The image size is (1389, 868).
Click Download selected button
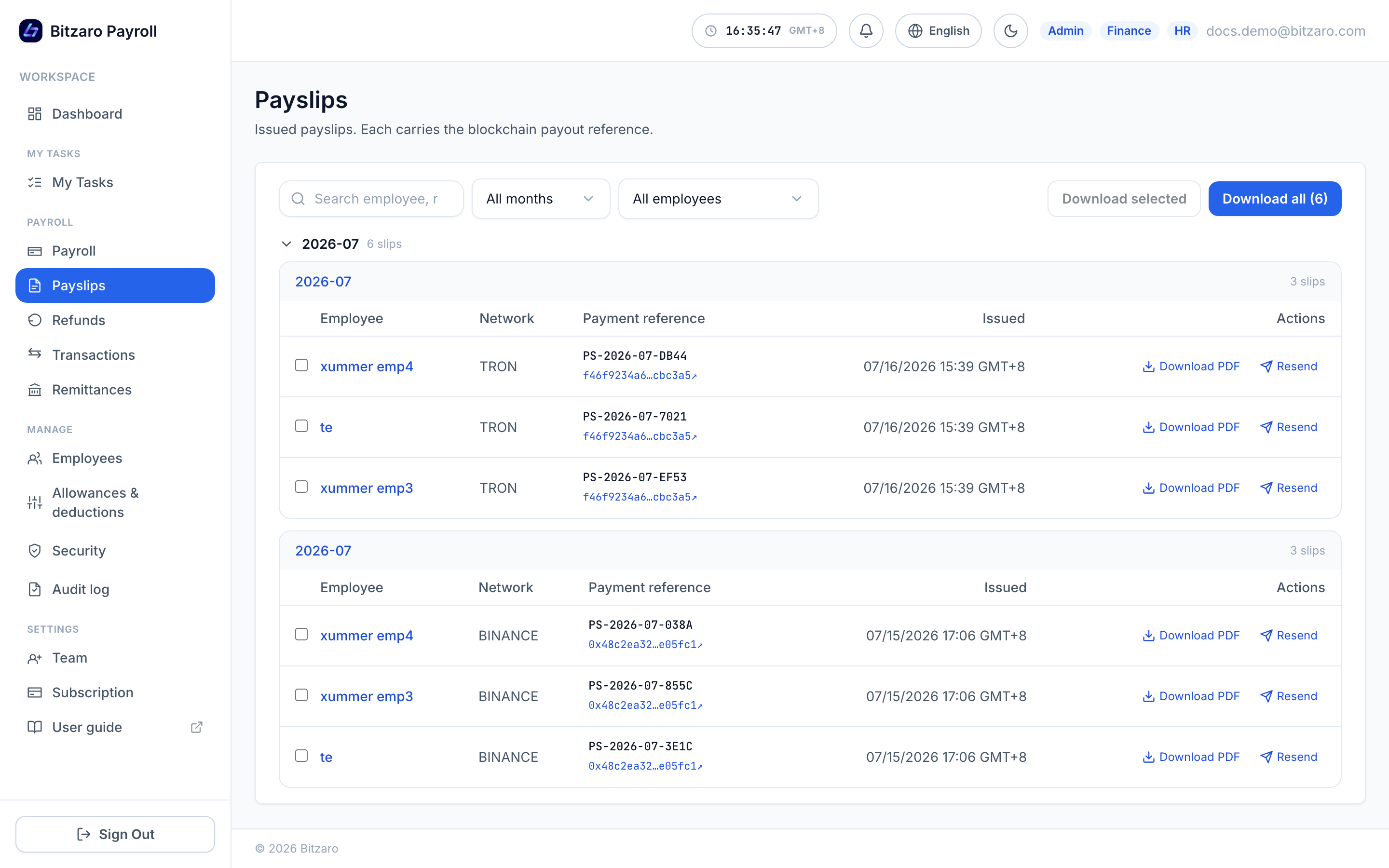[x=1124, y=199]
